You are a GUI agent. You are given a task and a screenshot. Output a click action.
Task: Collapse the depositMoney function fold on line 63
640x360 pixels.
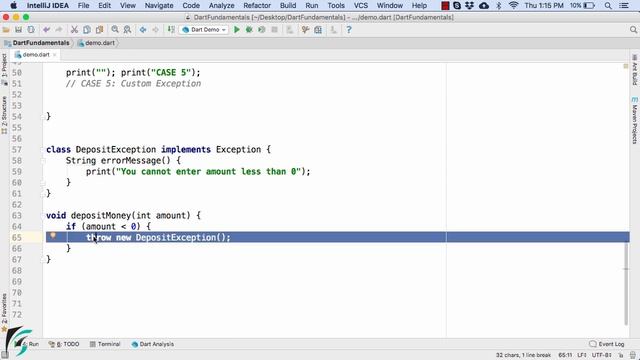pos(43,216)
